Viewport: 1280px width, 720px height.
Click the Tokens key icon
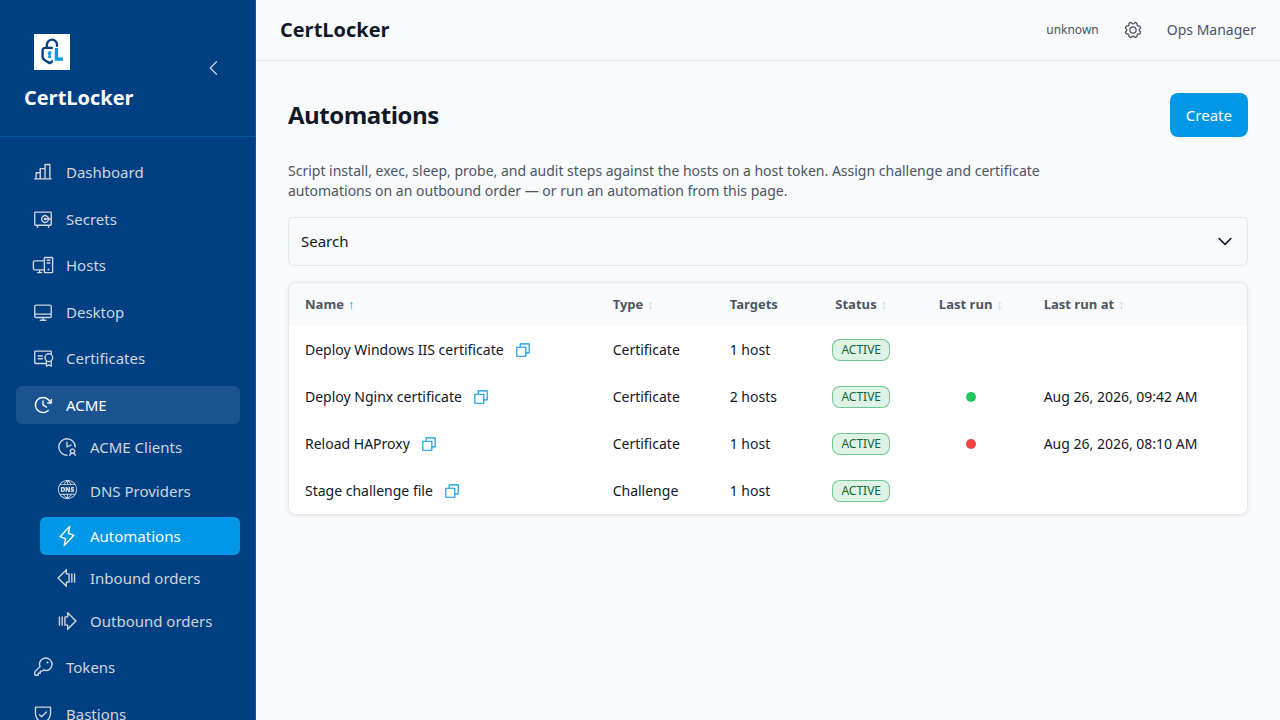click(x=43, y=667)
